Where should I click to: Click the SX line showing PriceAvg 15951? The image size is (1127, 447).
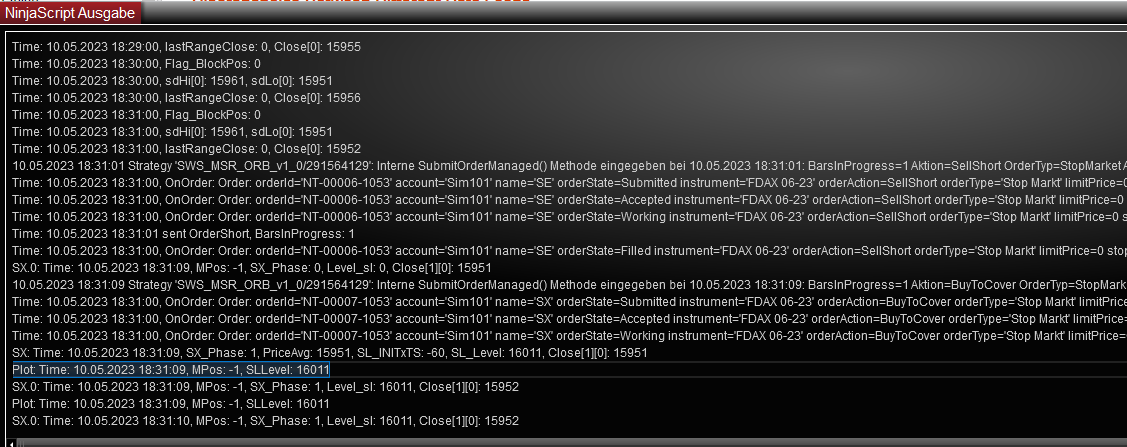pyautogui.click(x=330, y=353)
